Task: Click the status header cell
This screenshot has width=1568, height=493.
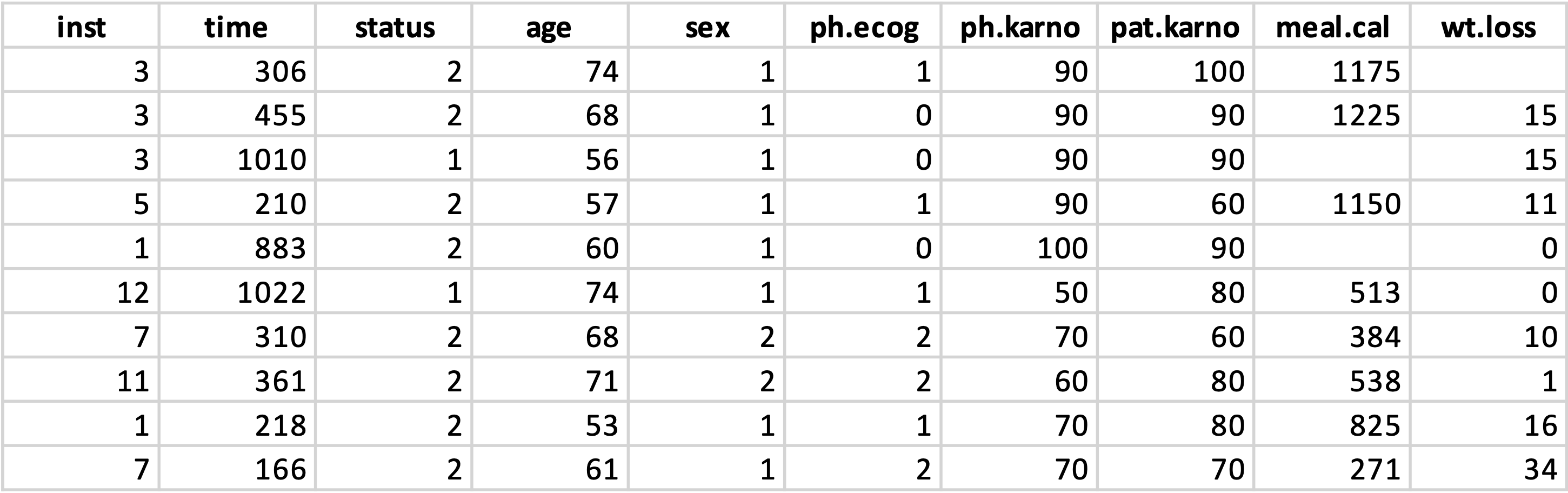Action: [x=394, y=25]
